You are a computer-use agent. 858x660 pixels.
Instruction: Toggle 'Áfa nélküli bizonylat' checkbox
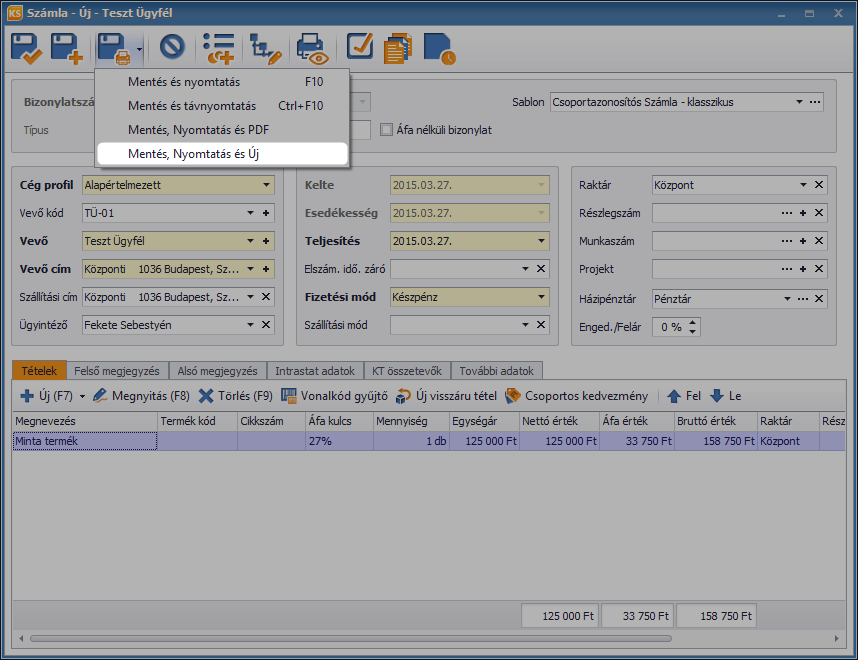coord(386,130)
